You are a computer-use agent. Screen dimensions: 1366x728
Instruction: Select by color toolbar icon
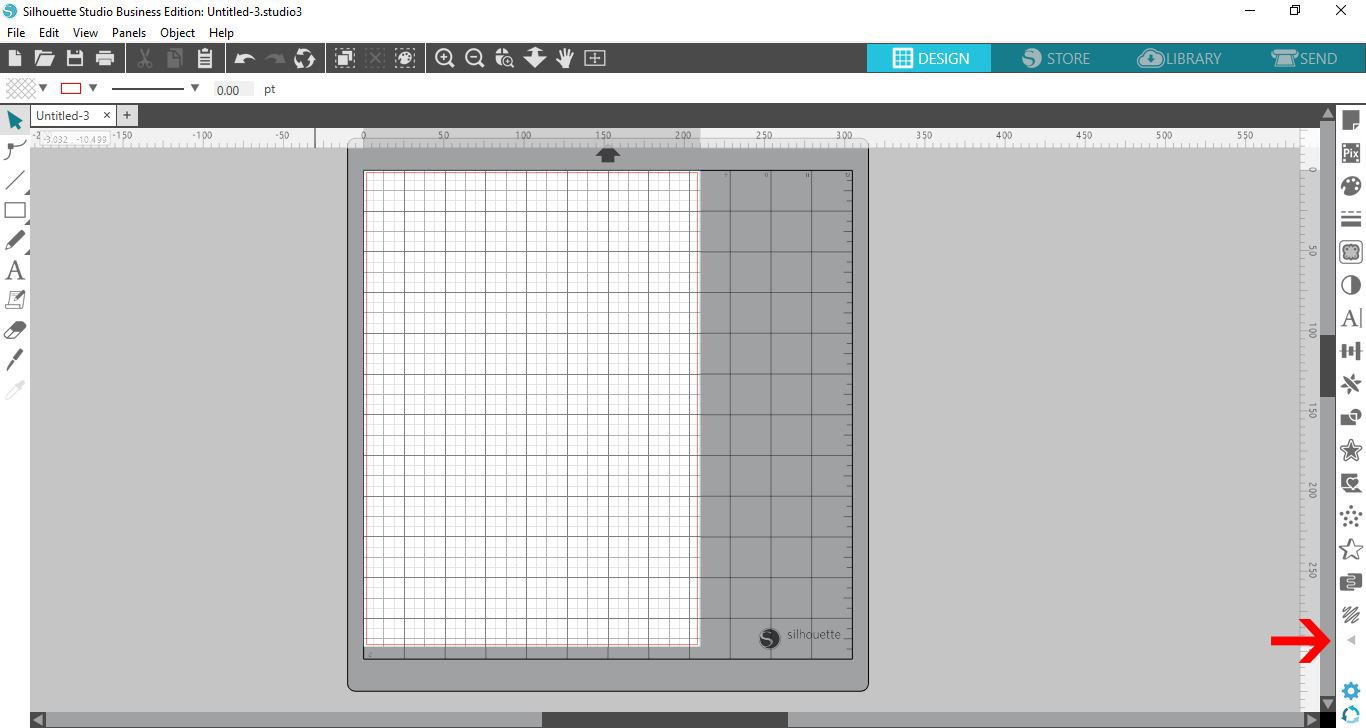404,58
